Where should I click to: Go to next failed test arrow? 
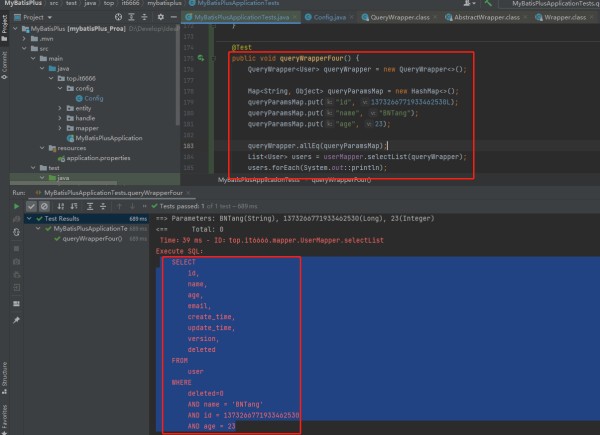click(x=132, y=206)
